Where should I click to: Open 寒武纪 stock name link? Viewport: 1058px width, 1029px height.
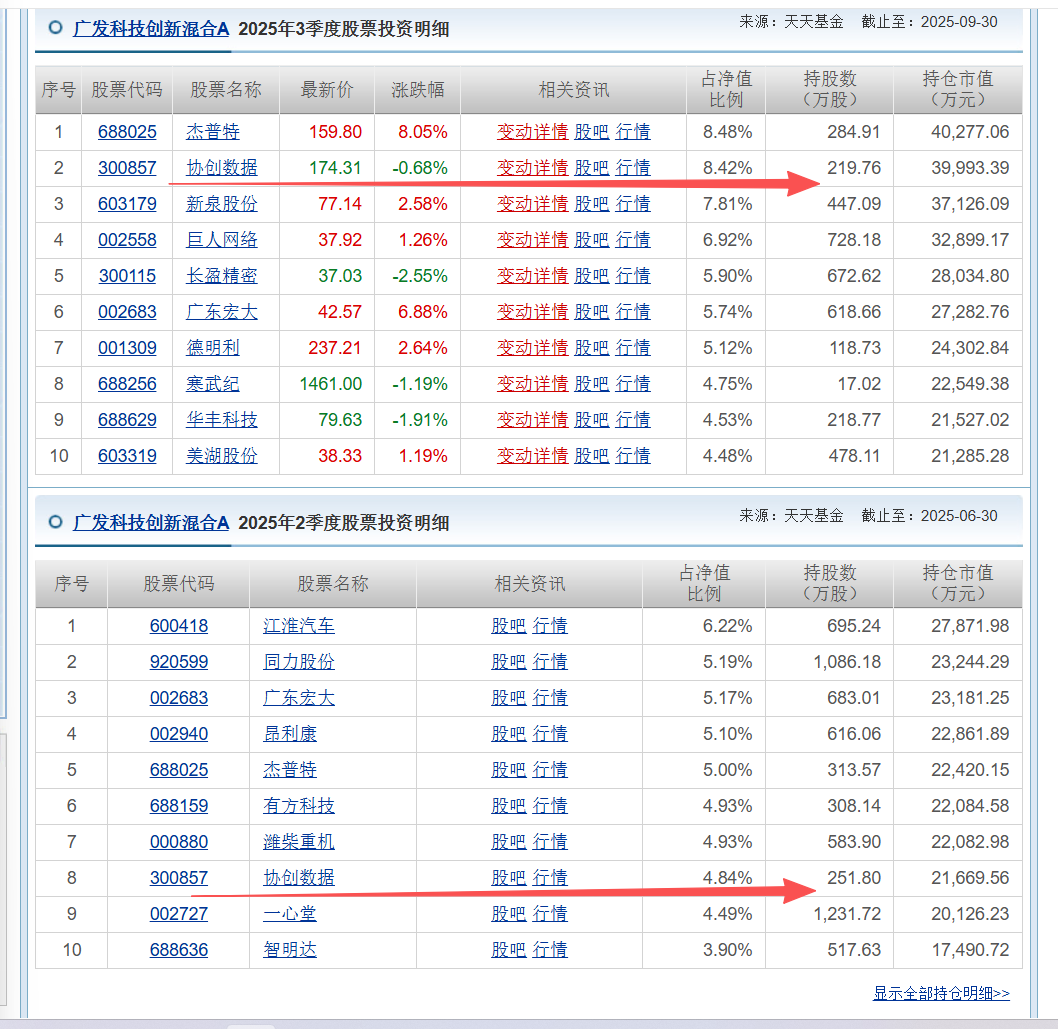[x=213, y=384]
